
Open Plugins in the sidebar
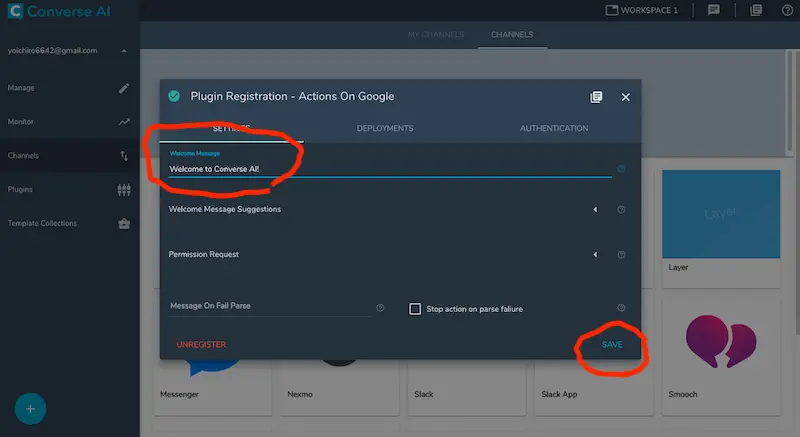click(x=70, y=189)
